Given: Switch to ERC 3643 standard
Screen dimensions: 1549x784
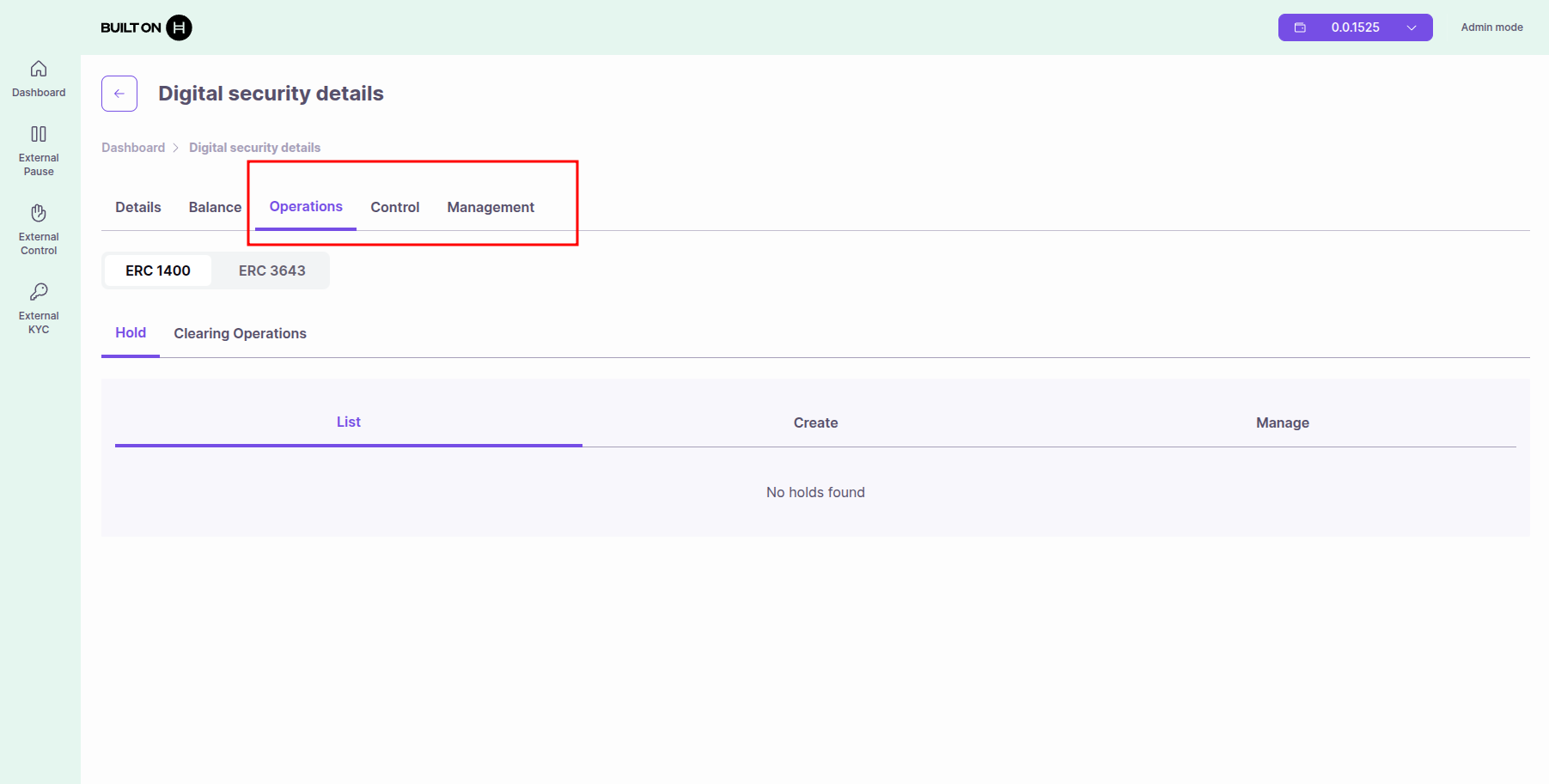Looking at the screenshot, I should coord(271,270).
